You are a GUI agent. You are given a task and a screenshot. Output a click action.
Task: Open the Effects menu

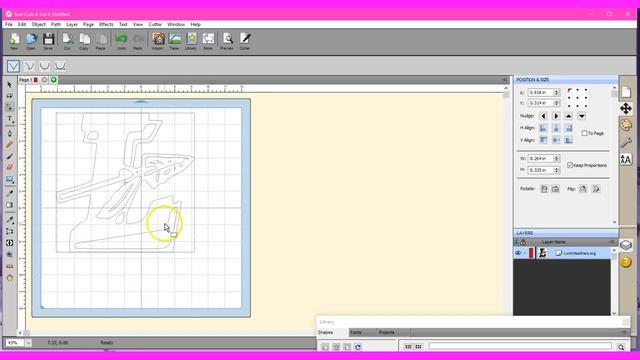pos(106,24)
